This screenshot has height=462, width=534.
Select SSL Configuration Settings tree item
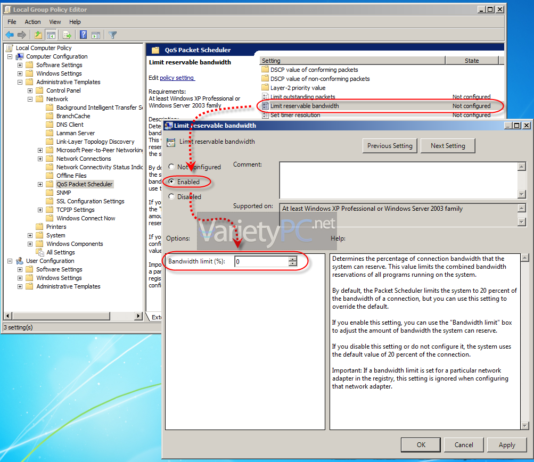pyautogui.click(x=90, y=201)
